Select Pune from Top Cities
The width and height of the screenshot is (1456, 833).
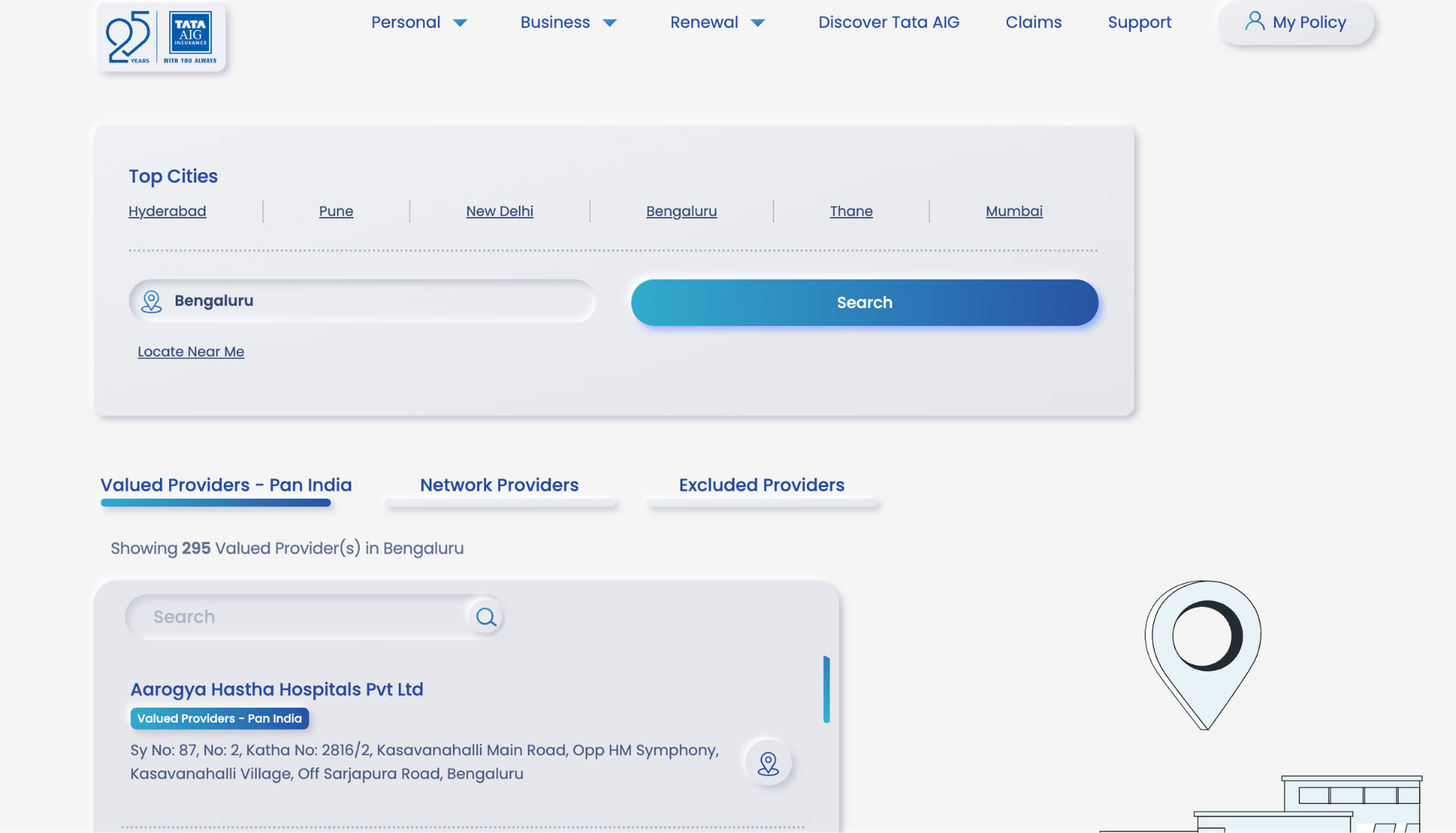(x=336, y=211)
